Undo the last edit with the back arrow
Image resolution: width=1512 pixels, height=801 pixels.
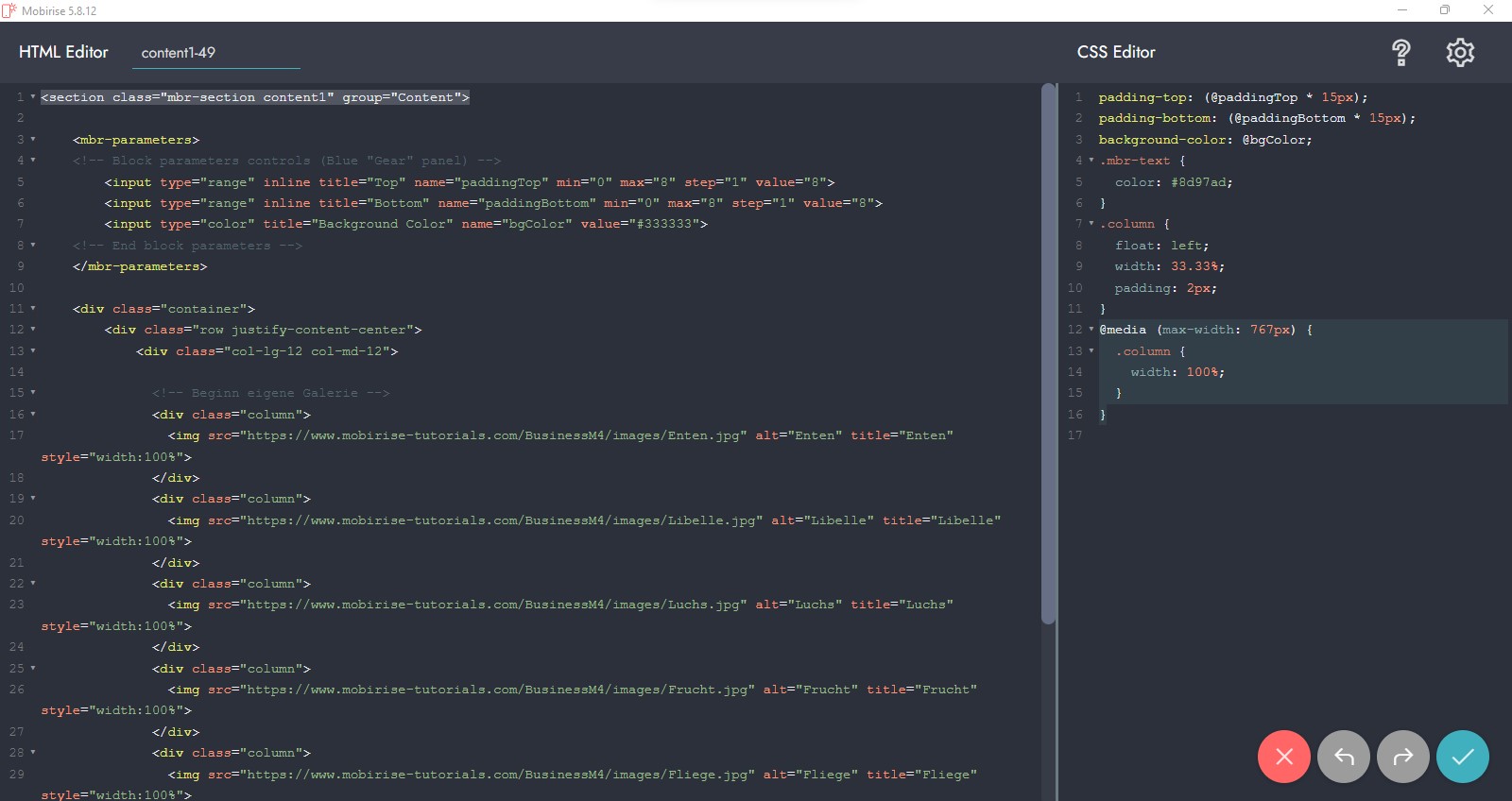(1343, 757)
